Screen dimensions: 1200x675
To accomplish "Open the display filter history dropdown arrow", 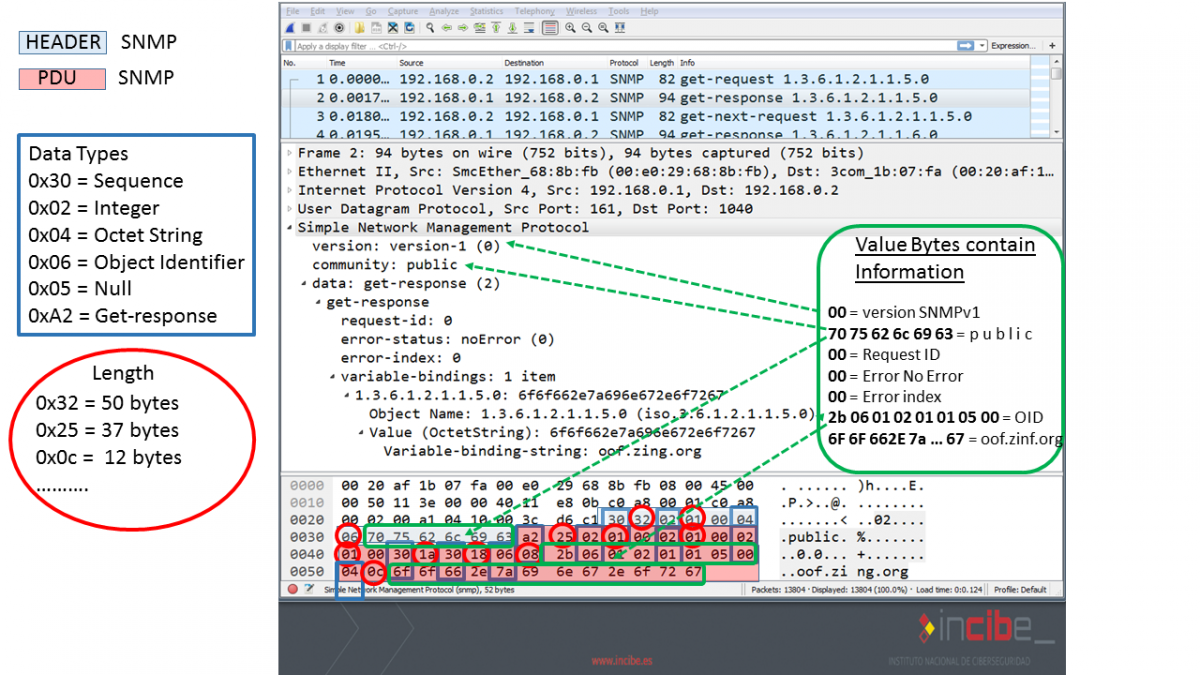I will (x=983, y=46).
